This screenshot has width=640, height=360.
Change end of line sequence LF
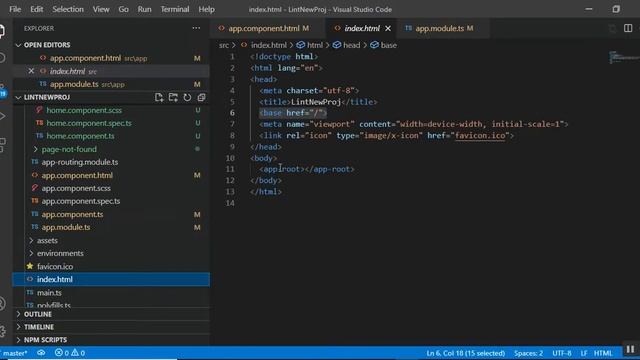(584, 353)
